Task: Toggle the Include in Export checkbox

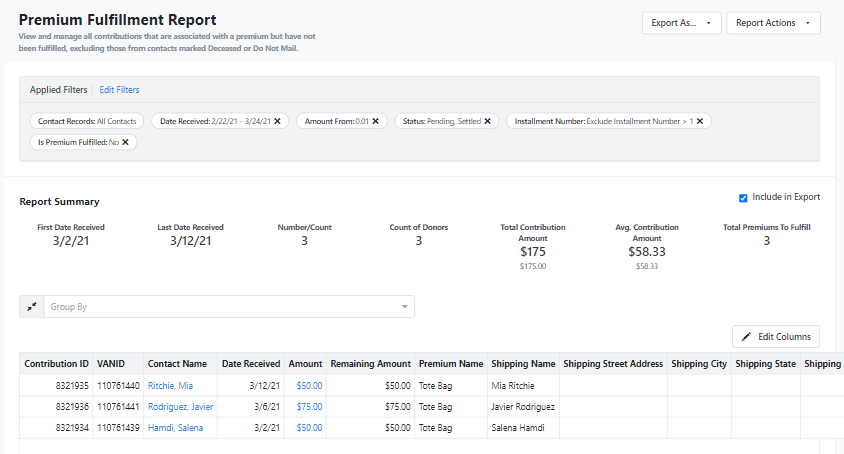Action: pyautogui.click(x=743, y=198)
